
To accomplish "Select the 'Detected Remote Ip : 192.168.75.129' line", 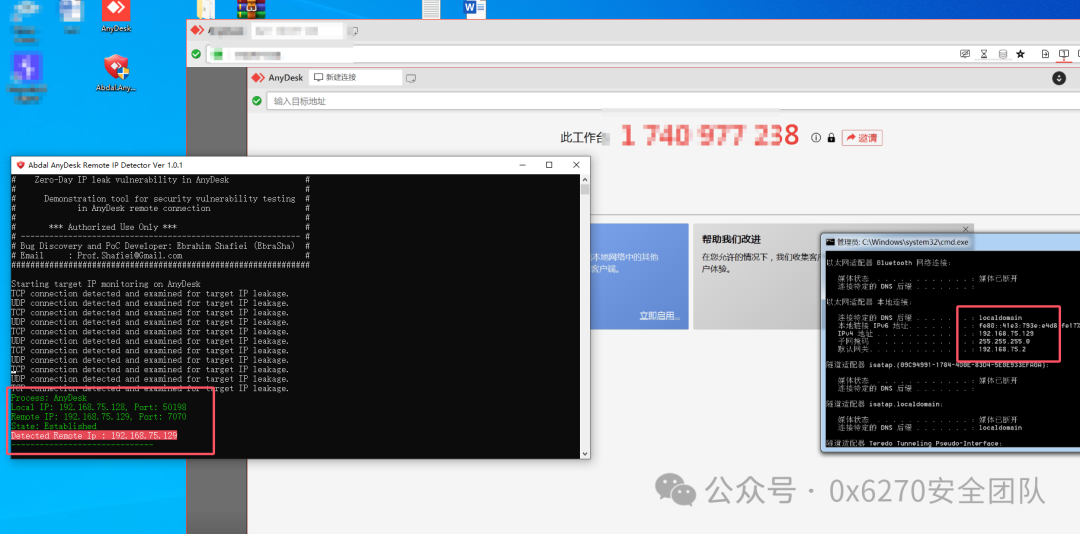I will coord(94,436).
